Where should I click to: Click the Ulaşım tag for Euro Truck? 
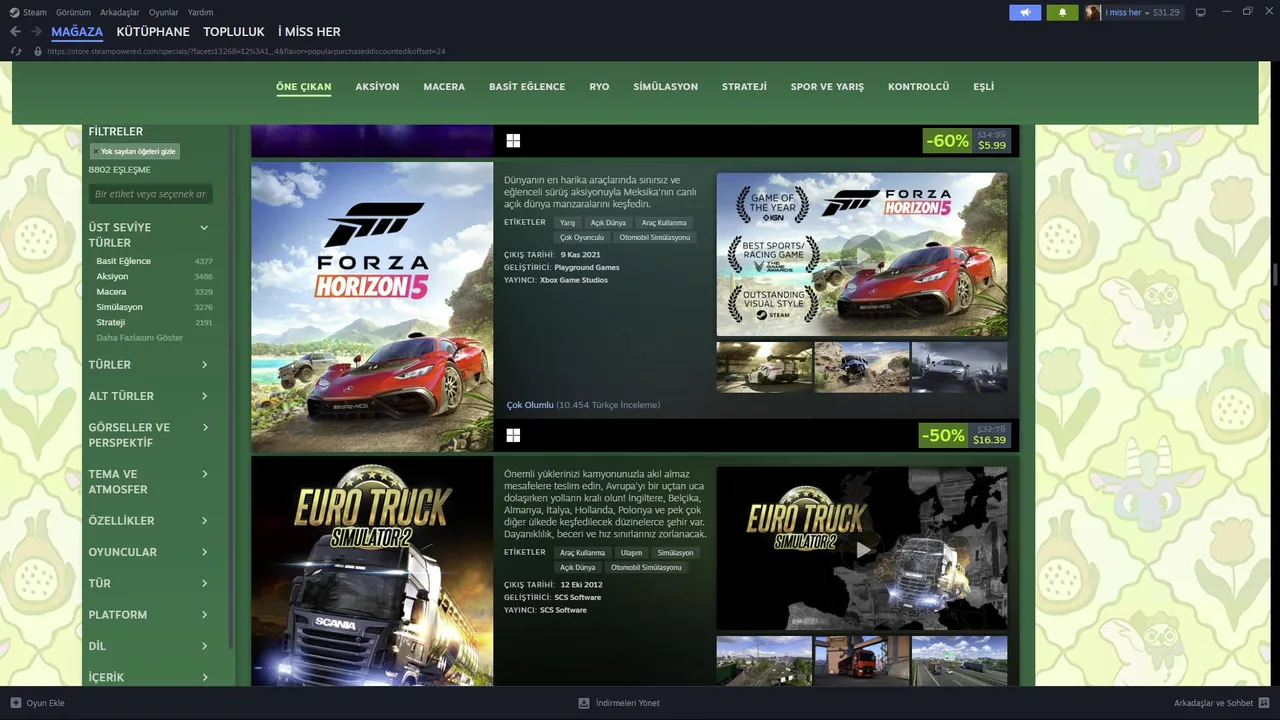[631, 553]
